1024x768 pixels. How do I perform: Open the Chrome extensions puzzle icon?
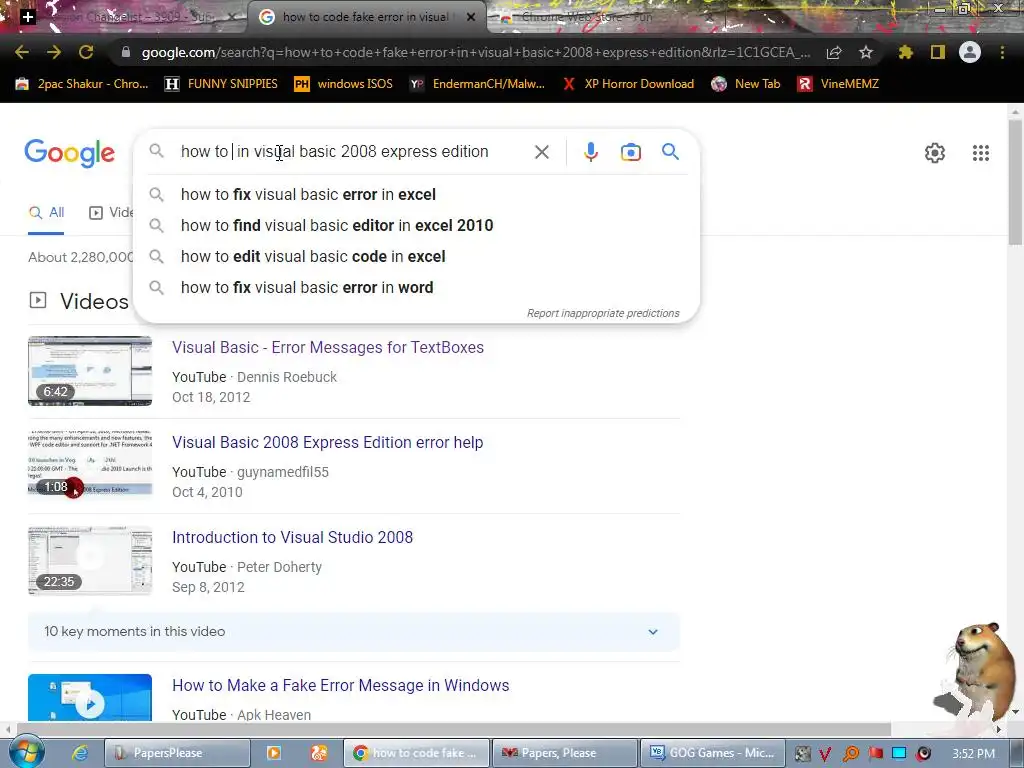pyautogui.click(x=905, y=52)
